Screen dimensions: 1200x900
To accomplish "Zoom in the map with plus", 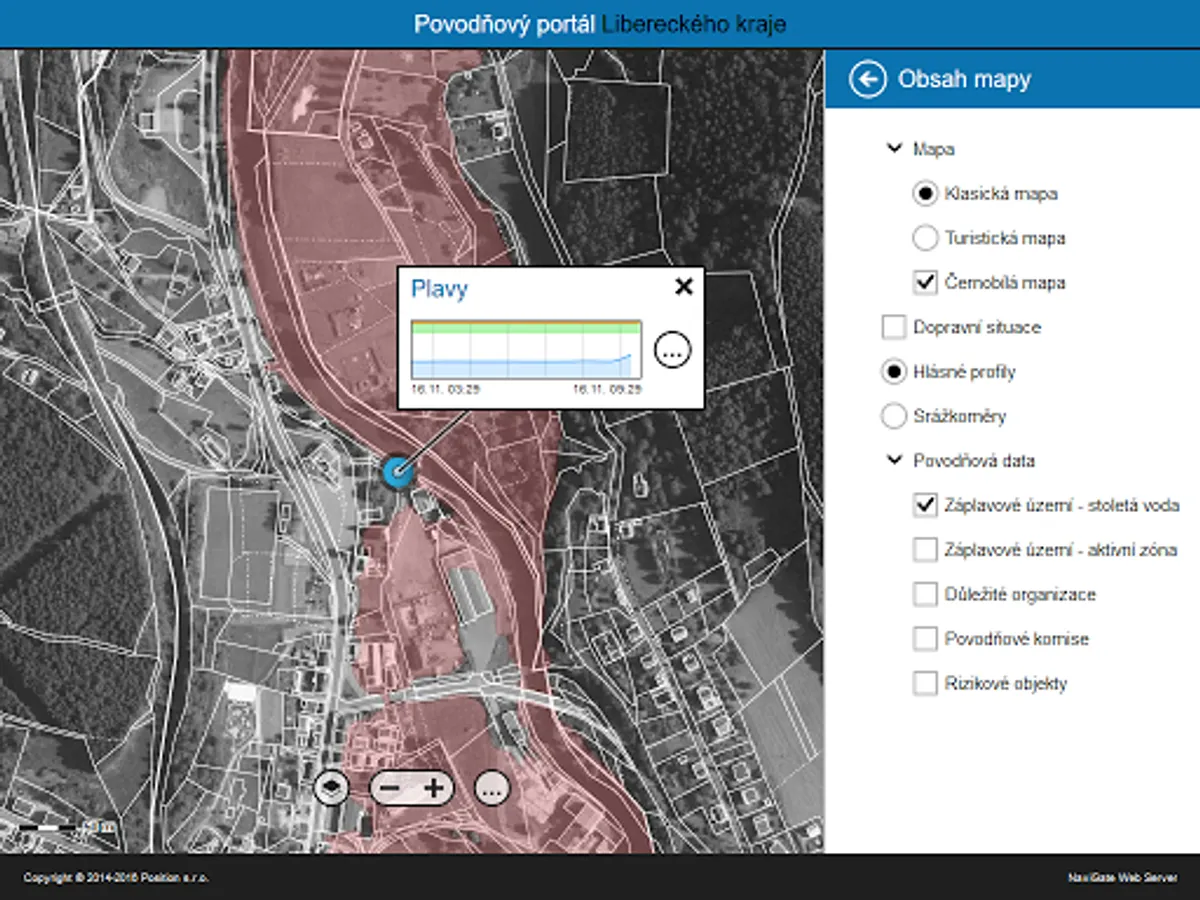I will pos(433,788).
